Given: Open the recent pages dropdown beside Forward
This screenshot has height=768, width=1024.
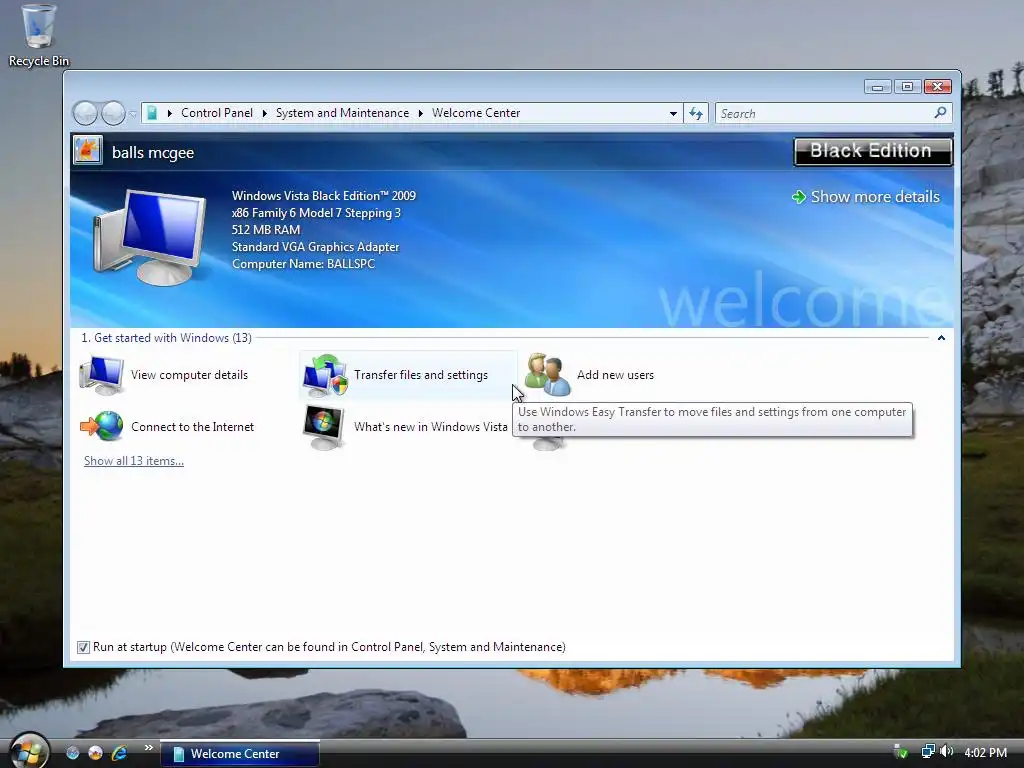Looking at the screenshot, I should [x=133, y=114].
